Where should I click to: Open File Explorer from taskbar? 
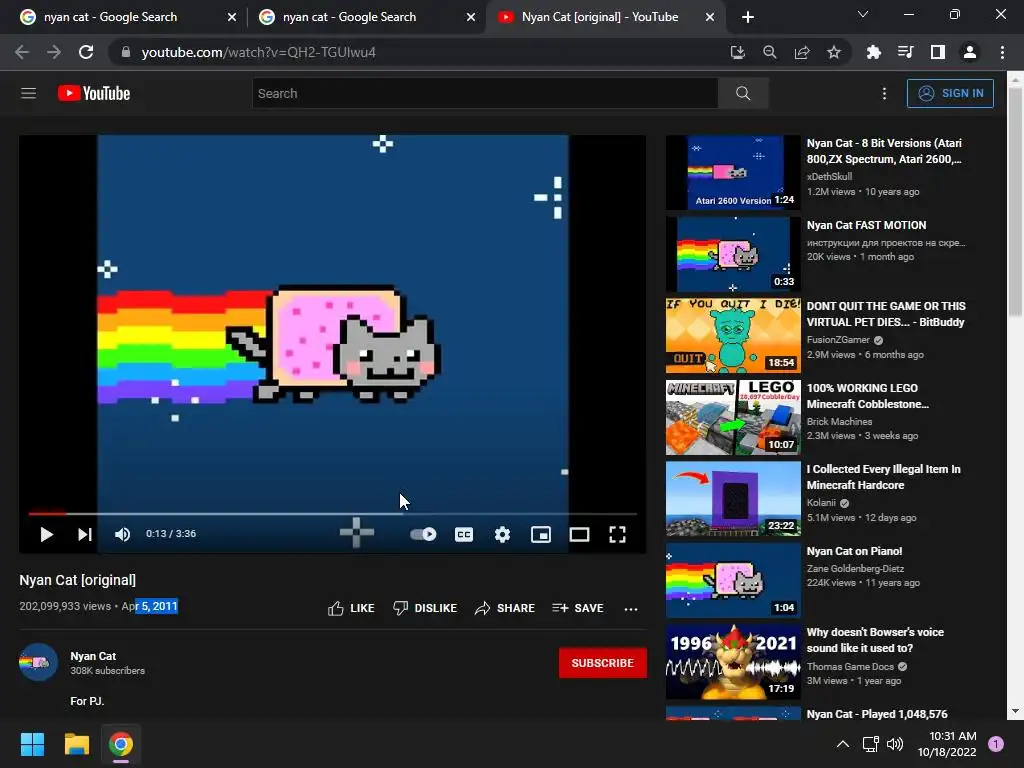pyautogui.click(x=76, y=744)
